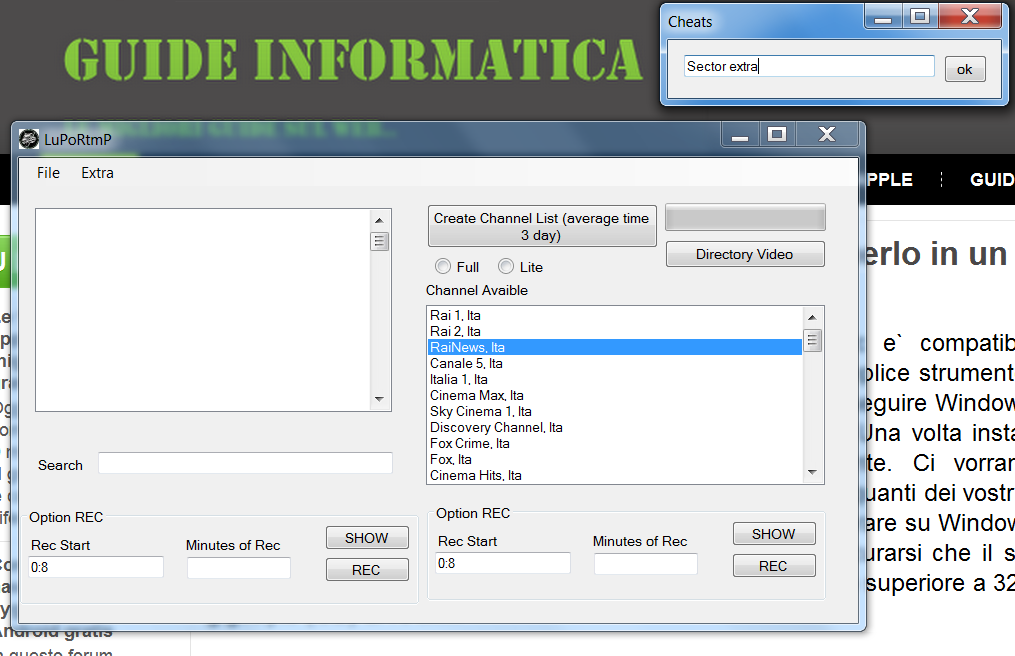Click right Option REC REC button
Screen dimensions: 1015x656
[x=774, y=566]
